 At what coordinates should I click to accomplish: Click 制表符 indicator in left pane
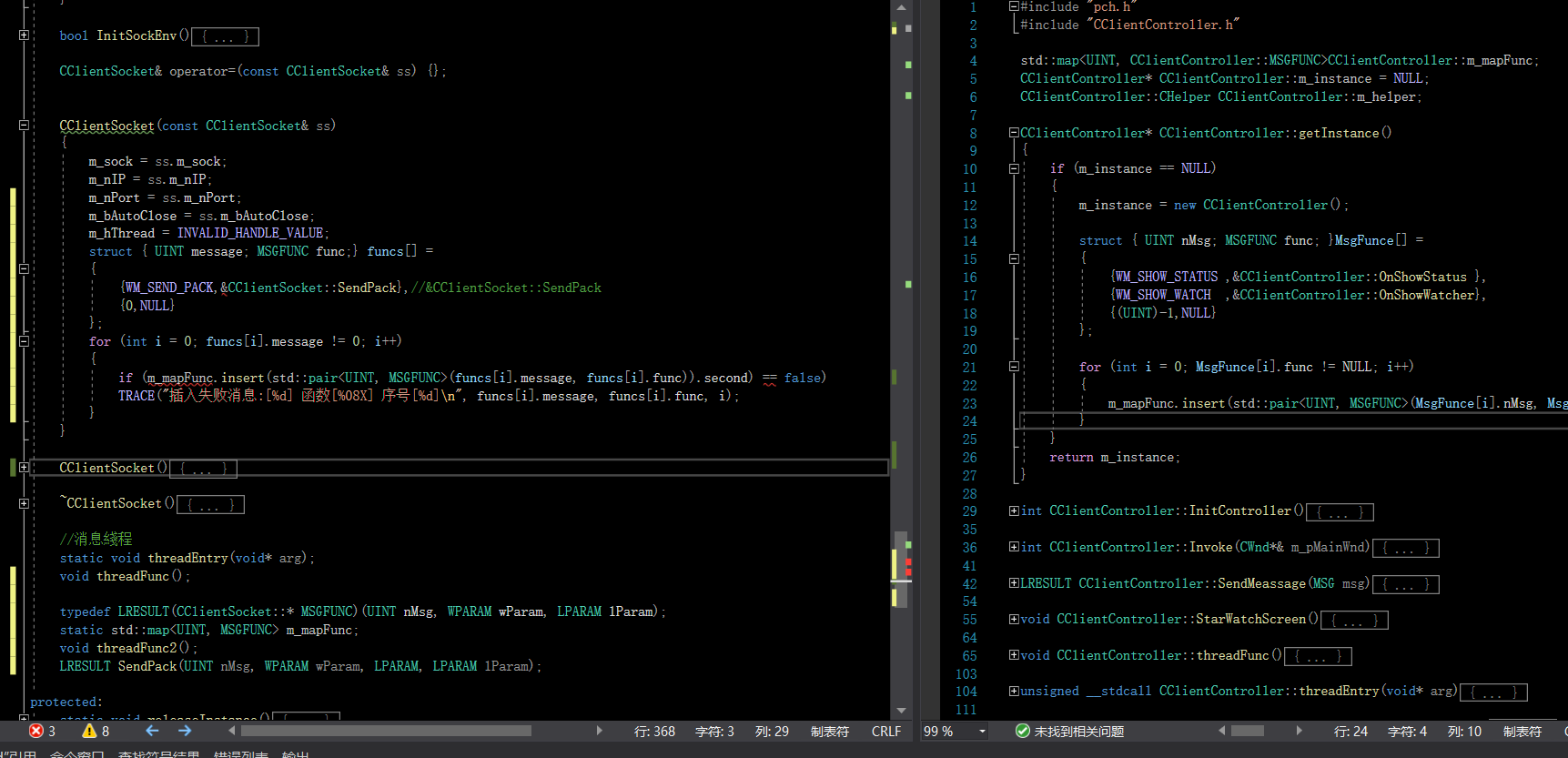coord(829,732)
